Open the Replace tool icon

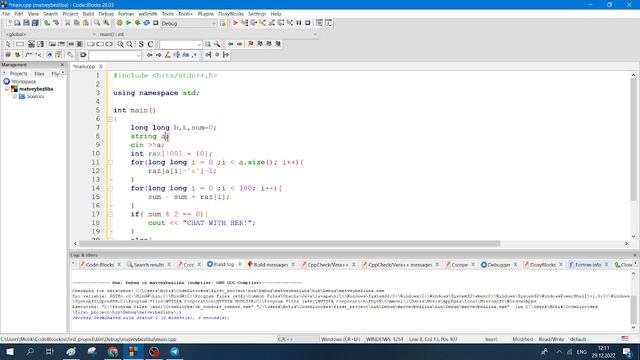pos(106,23)
